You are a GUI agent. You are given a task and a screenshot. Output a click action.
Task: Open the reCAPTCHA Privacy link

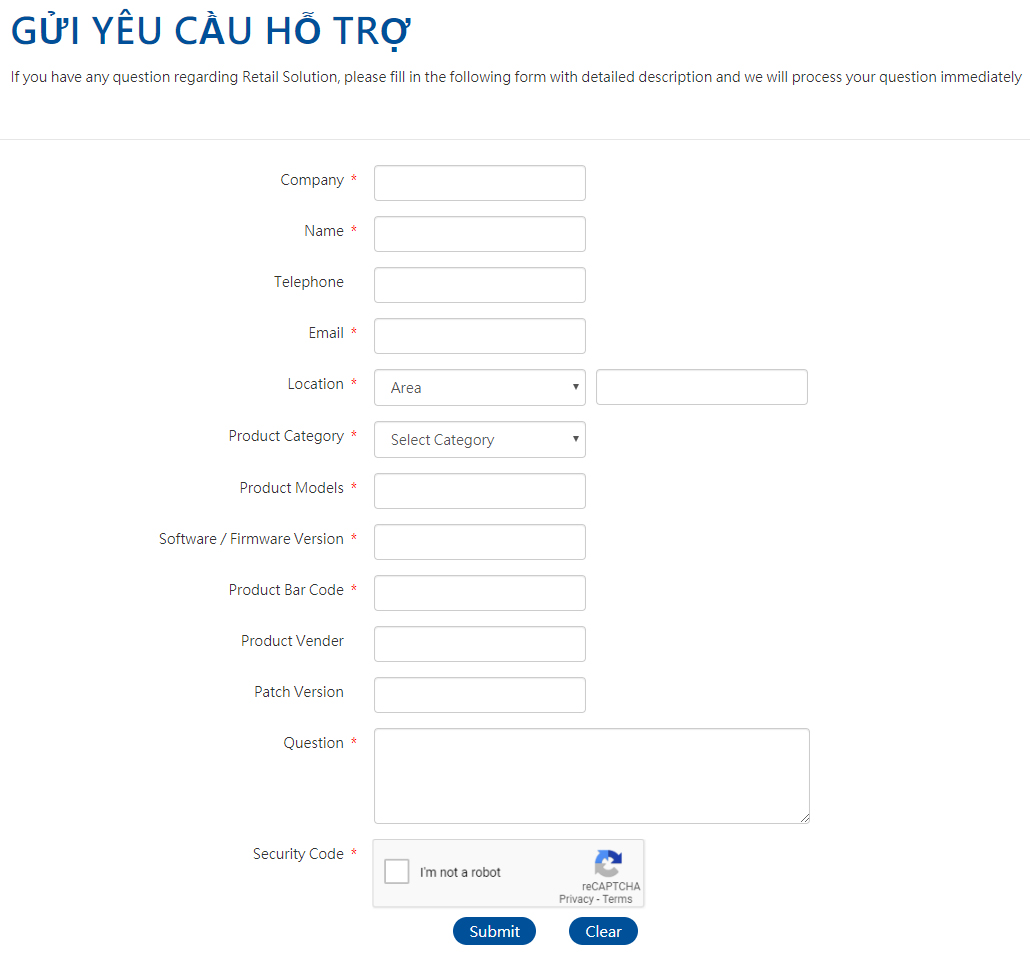coord(576,899)
